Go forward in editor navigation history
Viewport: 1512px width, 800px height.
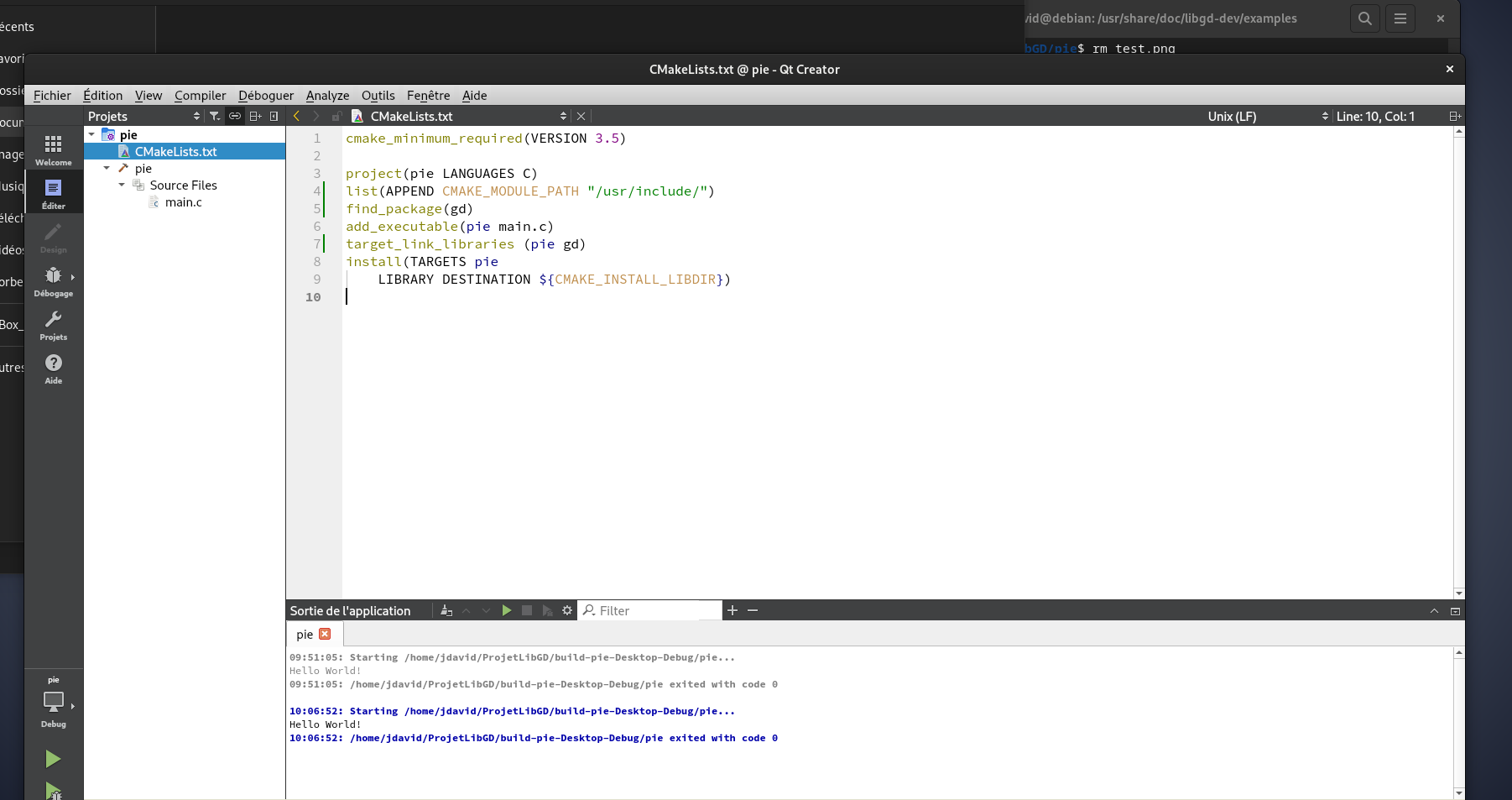(x=316, y=116)
